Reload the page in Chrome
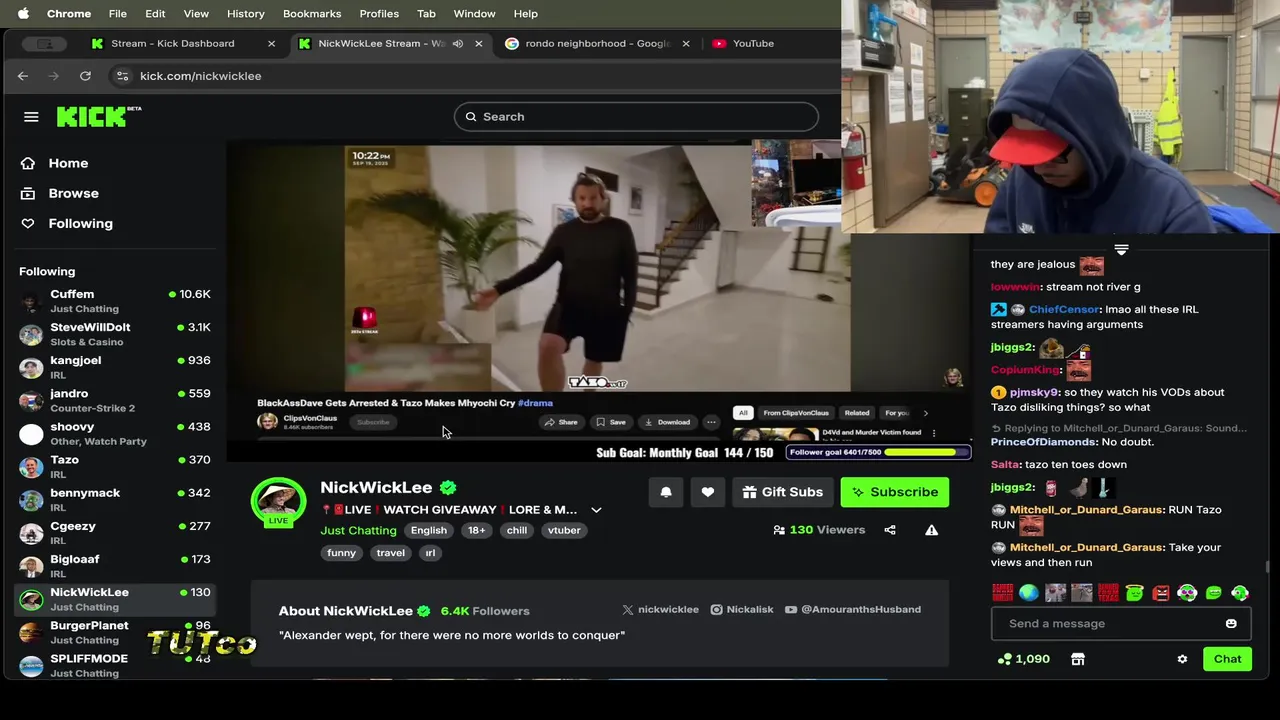Image resolution: width=1280 pixels, height=720 pixels. (x=85, y=76)
